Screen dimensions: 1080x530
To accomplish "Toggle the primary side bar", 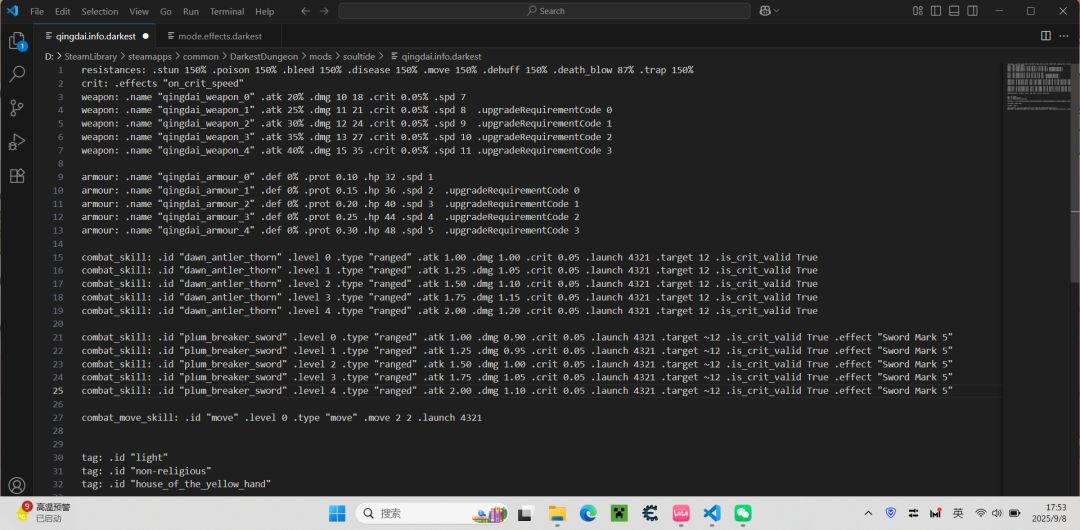I will point(935,11).
